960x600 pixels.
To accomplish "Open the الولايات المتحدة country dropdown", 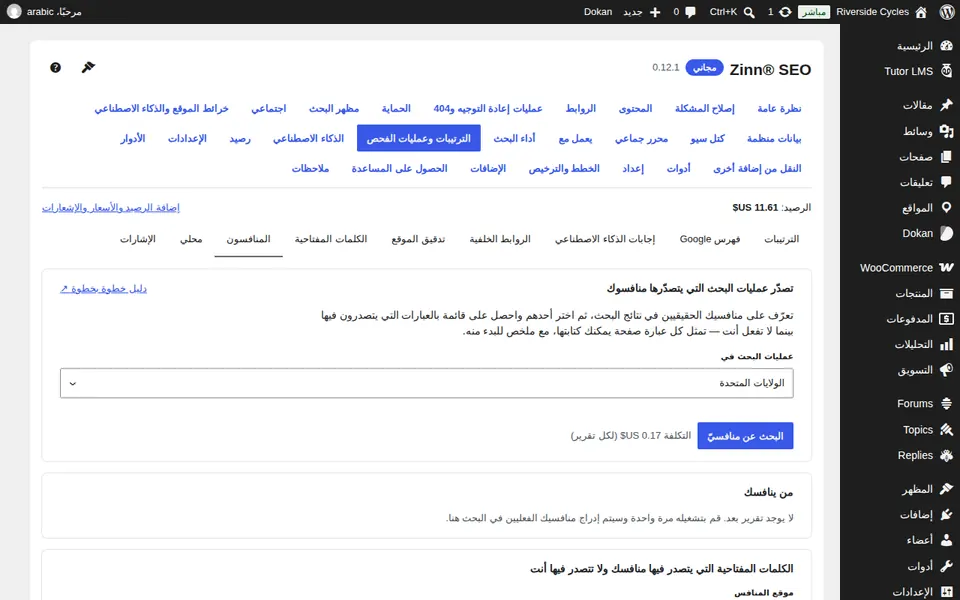I will click(x=427, y=383).
